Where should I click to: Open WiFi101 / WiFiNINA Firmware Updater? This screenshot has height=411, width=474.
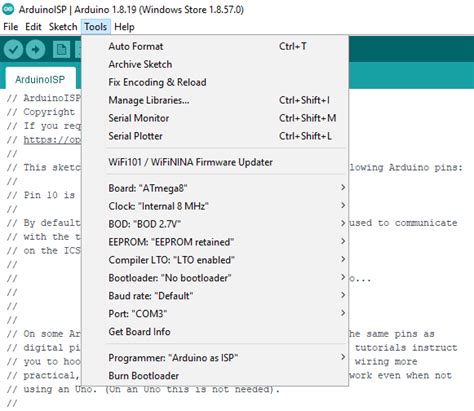coord(215,162)
